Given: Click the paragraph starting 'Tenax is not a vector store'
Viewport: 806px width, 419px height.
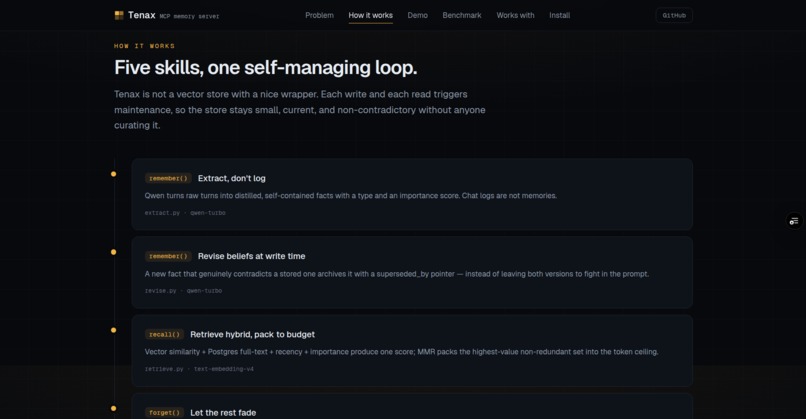Looking at the screenshot, I should [300, 110].
